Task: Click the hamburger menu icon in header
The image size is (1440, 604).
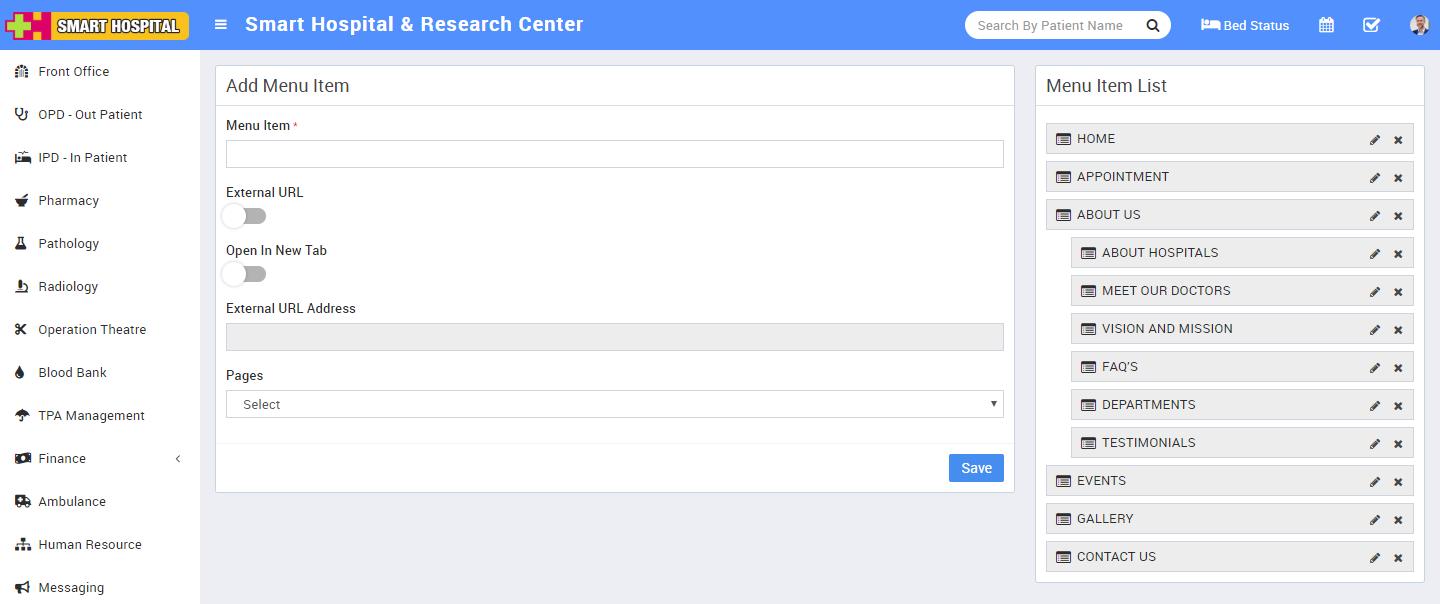Action: click(221, 25)
